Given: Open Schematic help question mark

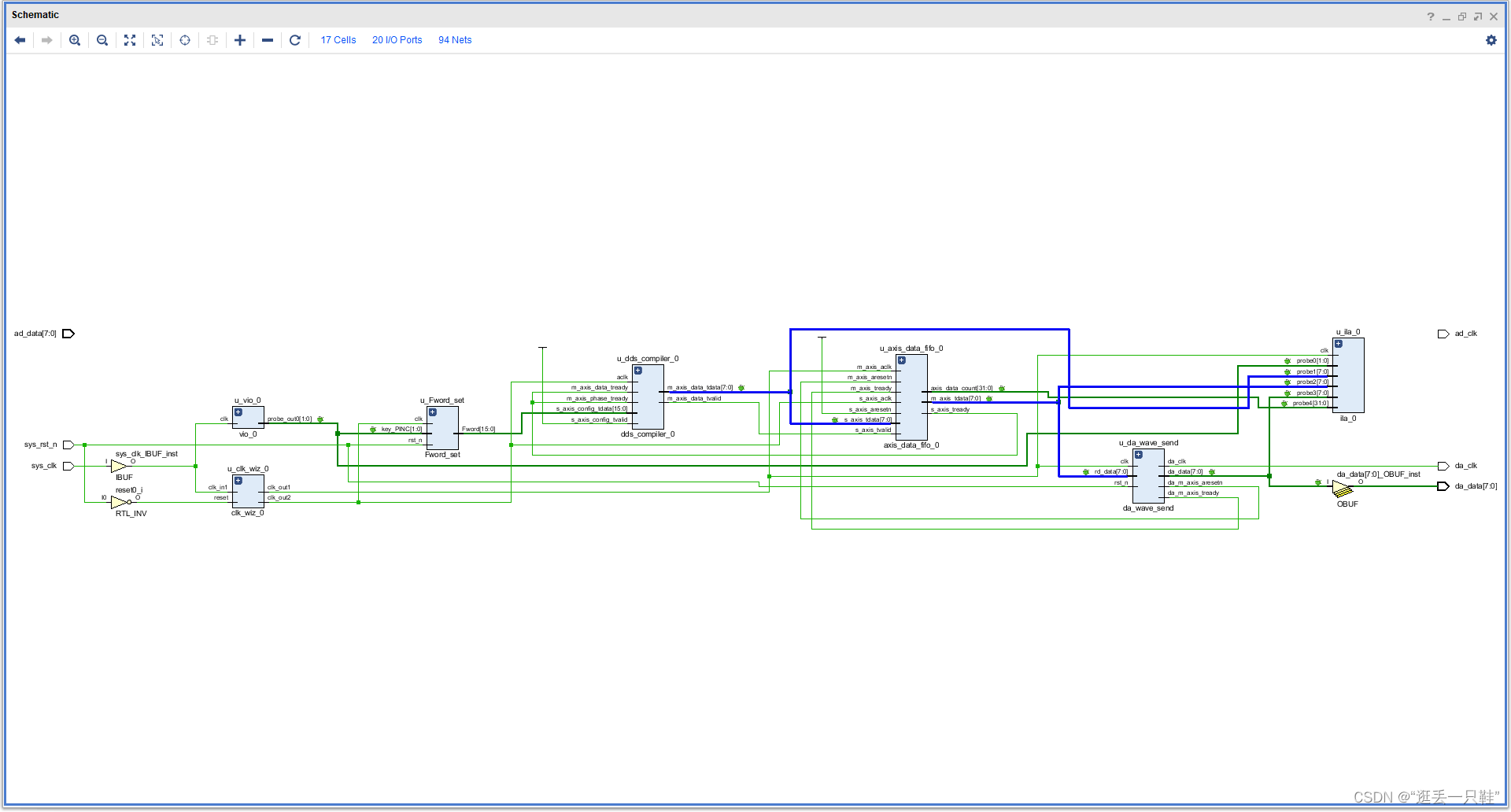Looking at the screenshot, I should [x=1431, y=17].
